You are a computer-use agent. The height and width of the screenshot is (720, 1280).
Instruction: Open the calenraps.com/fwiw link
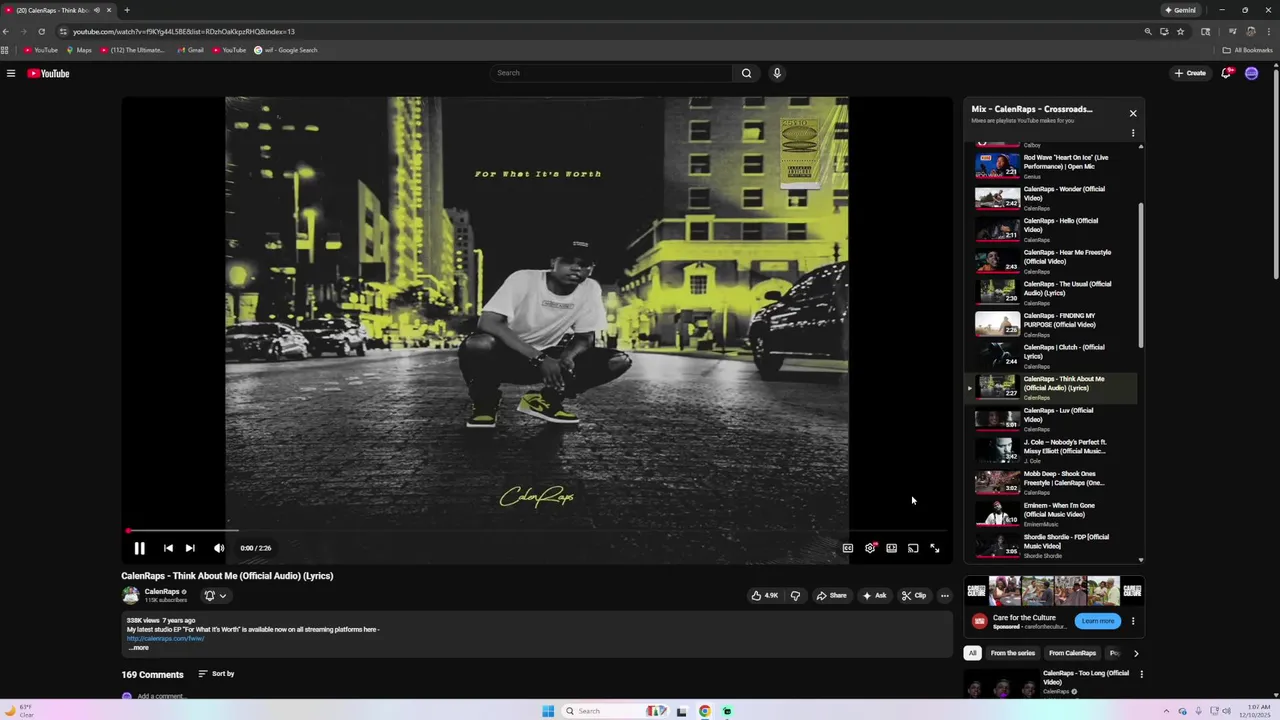coord(166,638)
